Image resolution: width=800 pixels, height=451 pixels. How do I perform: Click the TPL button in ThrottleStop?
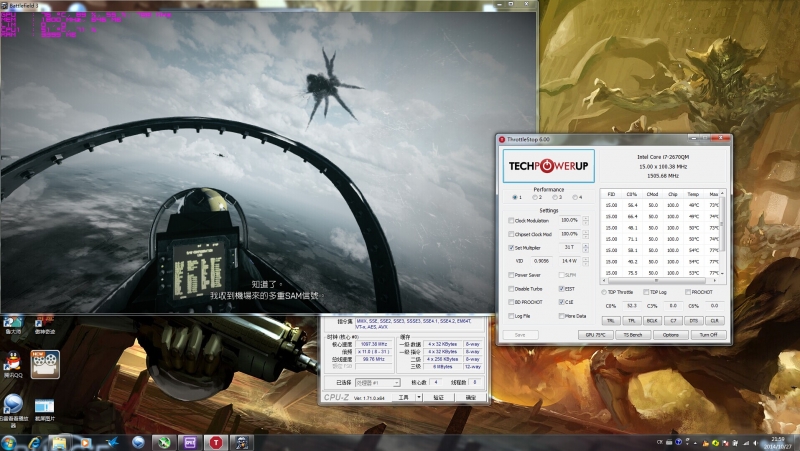coord(632,320)
